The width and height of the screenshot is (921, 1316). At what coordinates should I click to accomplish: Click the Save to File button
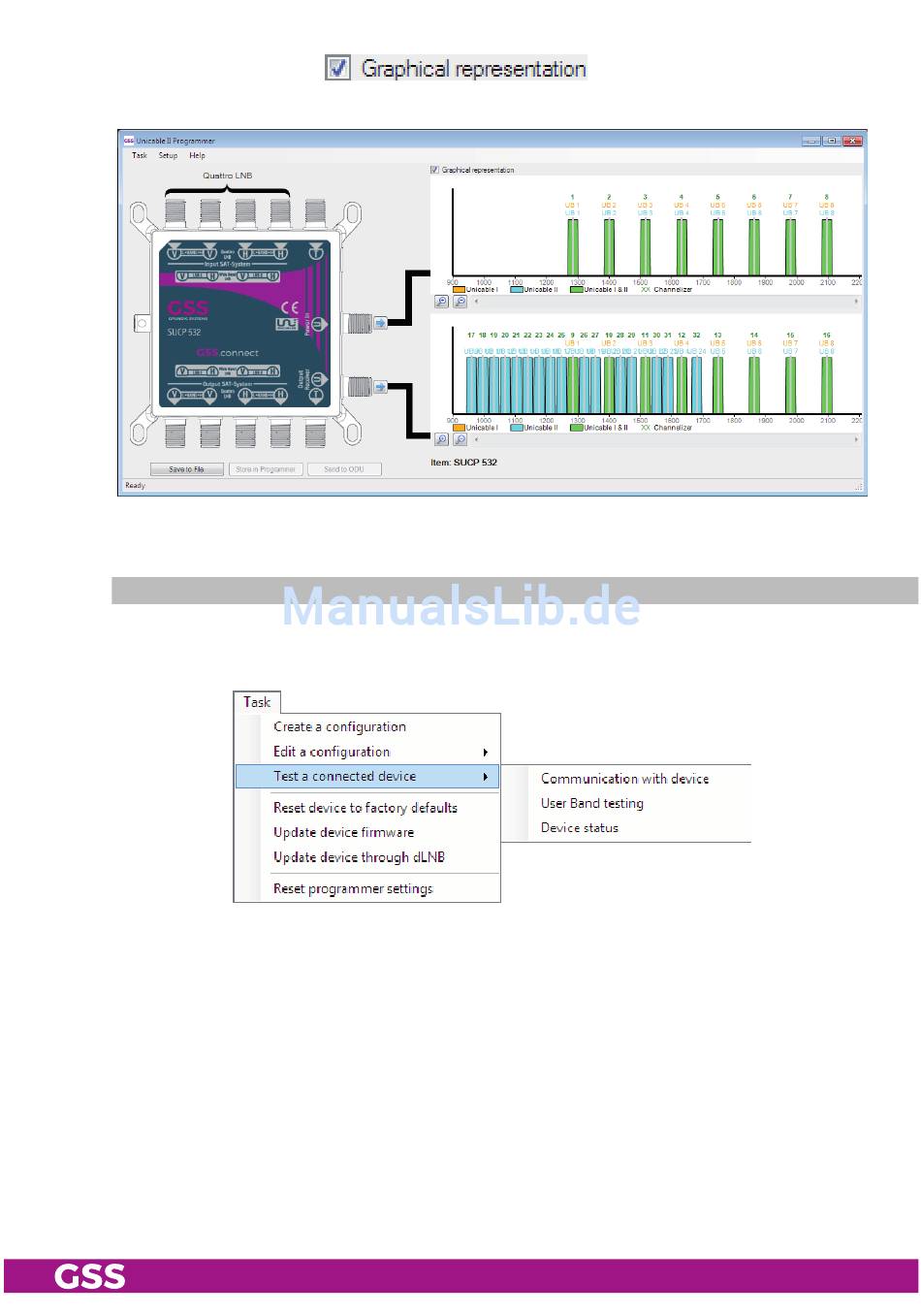pos(186,469)
